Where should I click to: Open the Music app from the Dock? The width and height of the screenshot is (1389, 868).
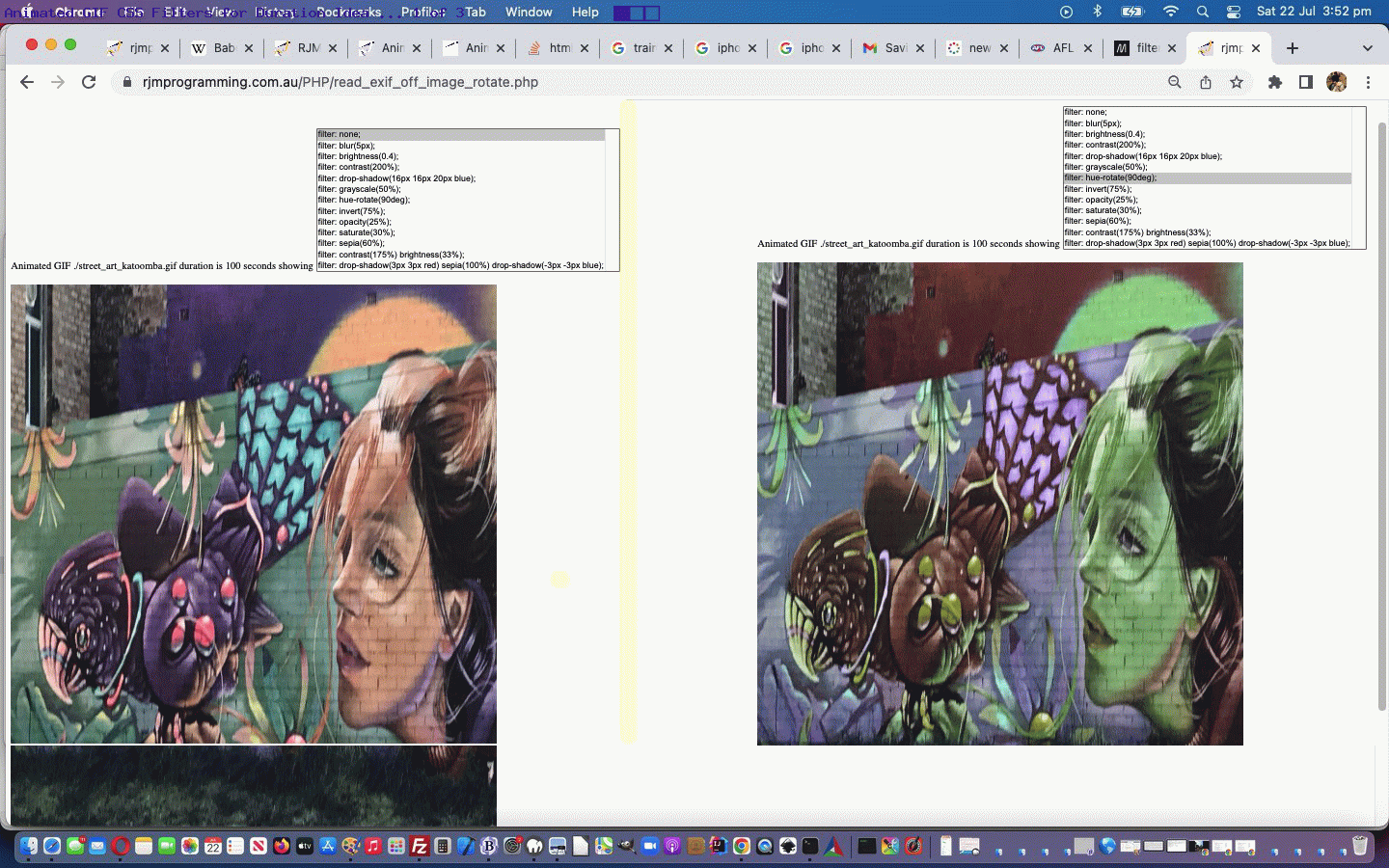[x=373, y=846]
